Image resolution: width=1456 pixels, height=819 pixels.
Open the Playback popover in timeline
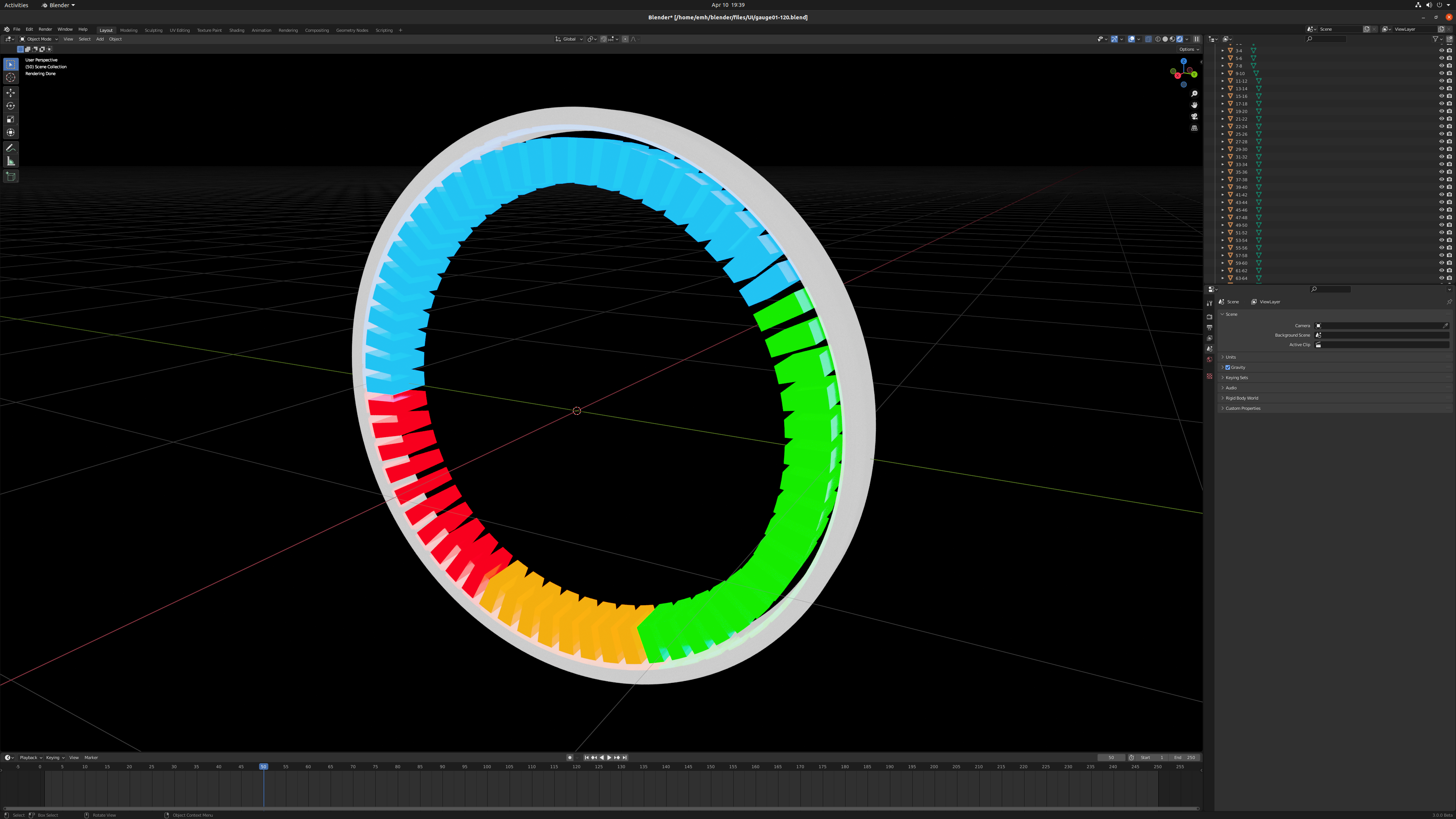coord(31,758)
